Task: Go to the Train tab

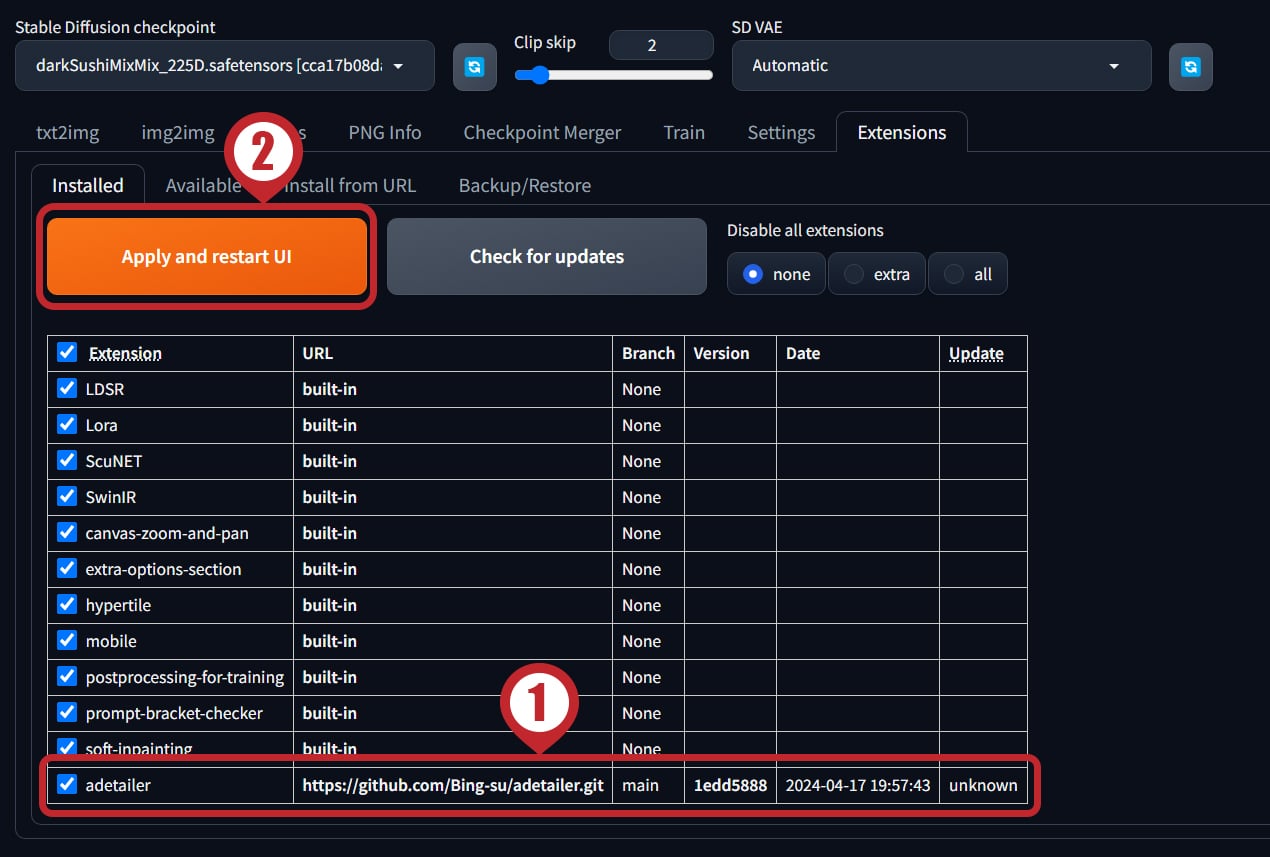Action: 684,132
